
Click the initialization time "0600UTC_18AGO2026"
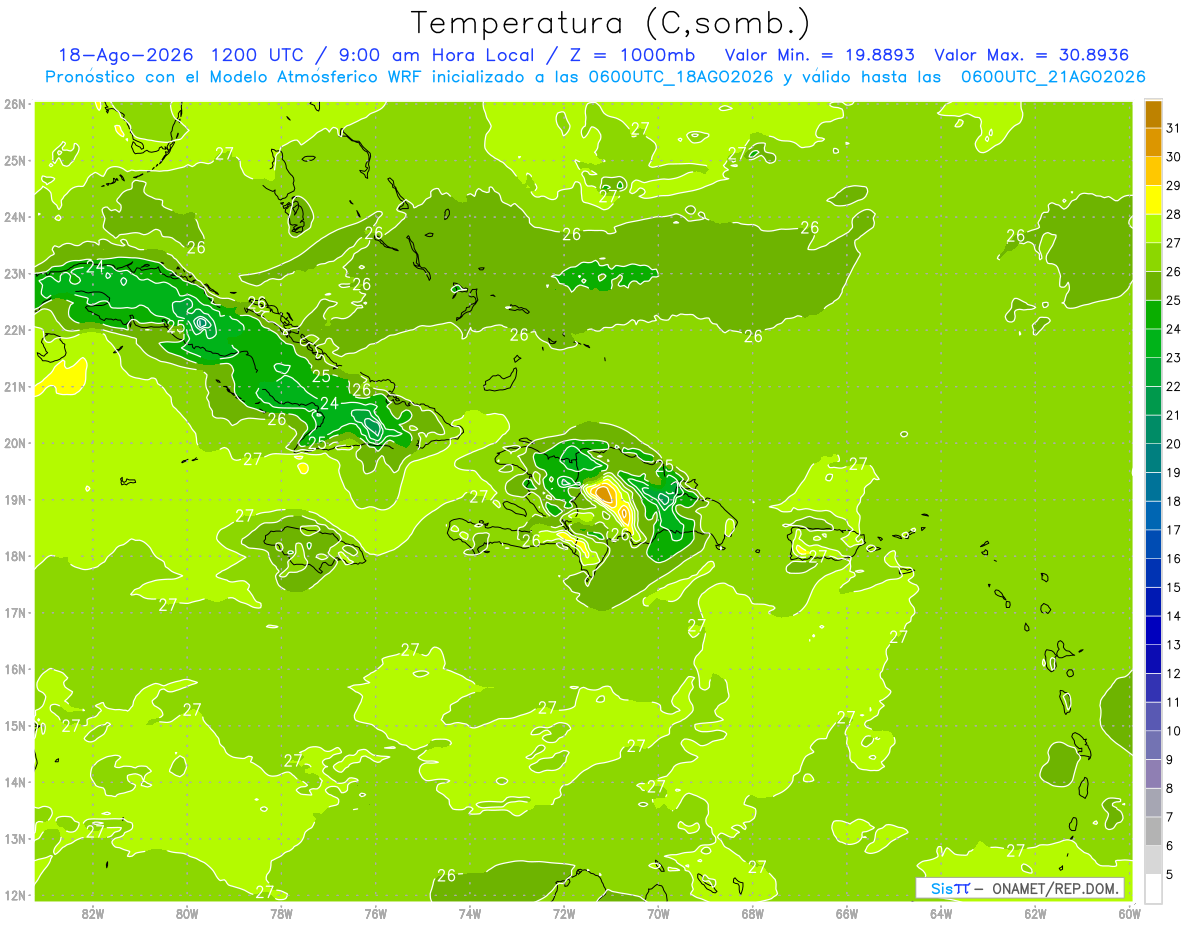(x=679, y=77)
